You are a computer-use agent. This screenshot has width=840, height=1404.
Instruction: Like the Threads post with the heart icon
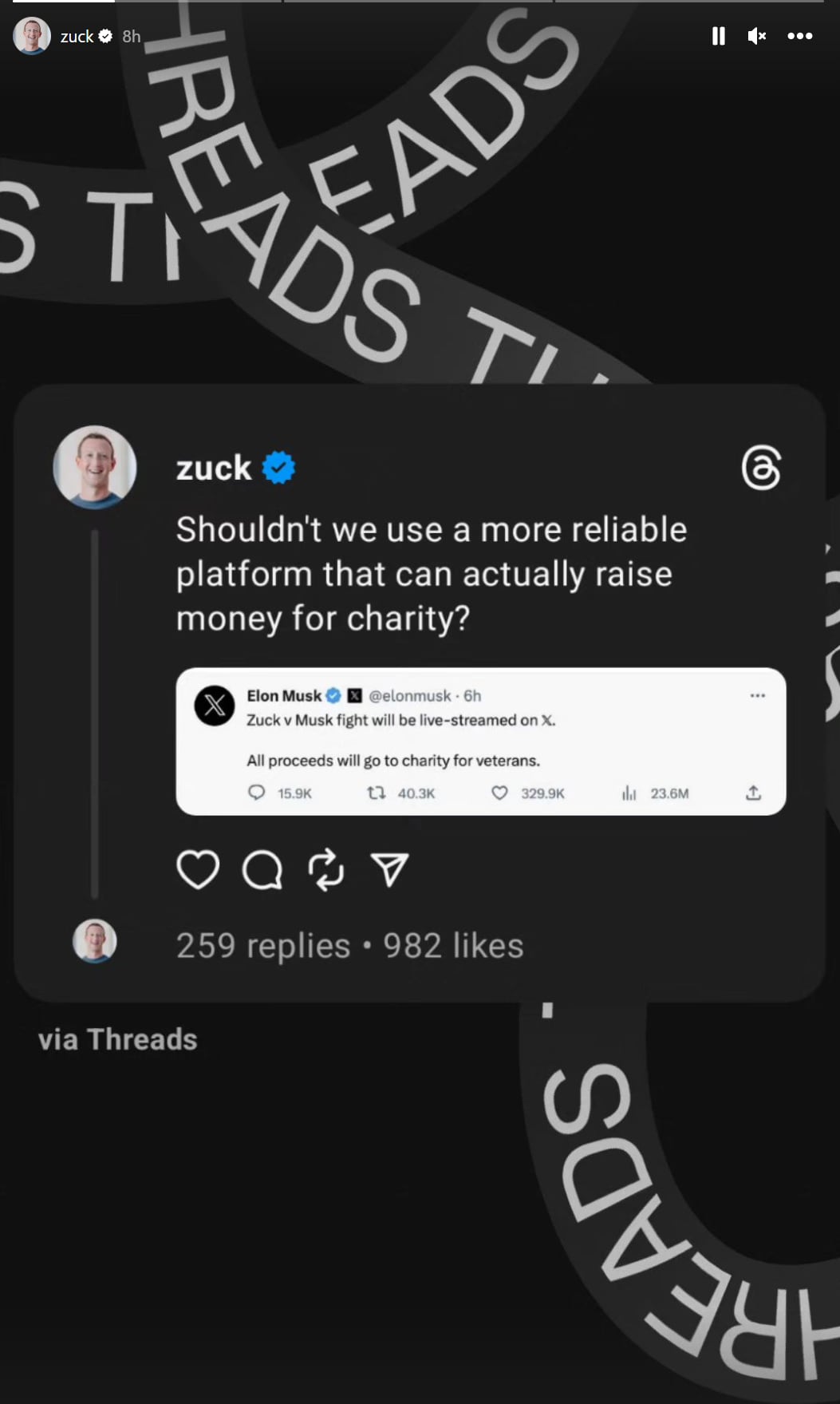(197, 869)
